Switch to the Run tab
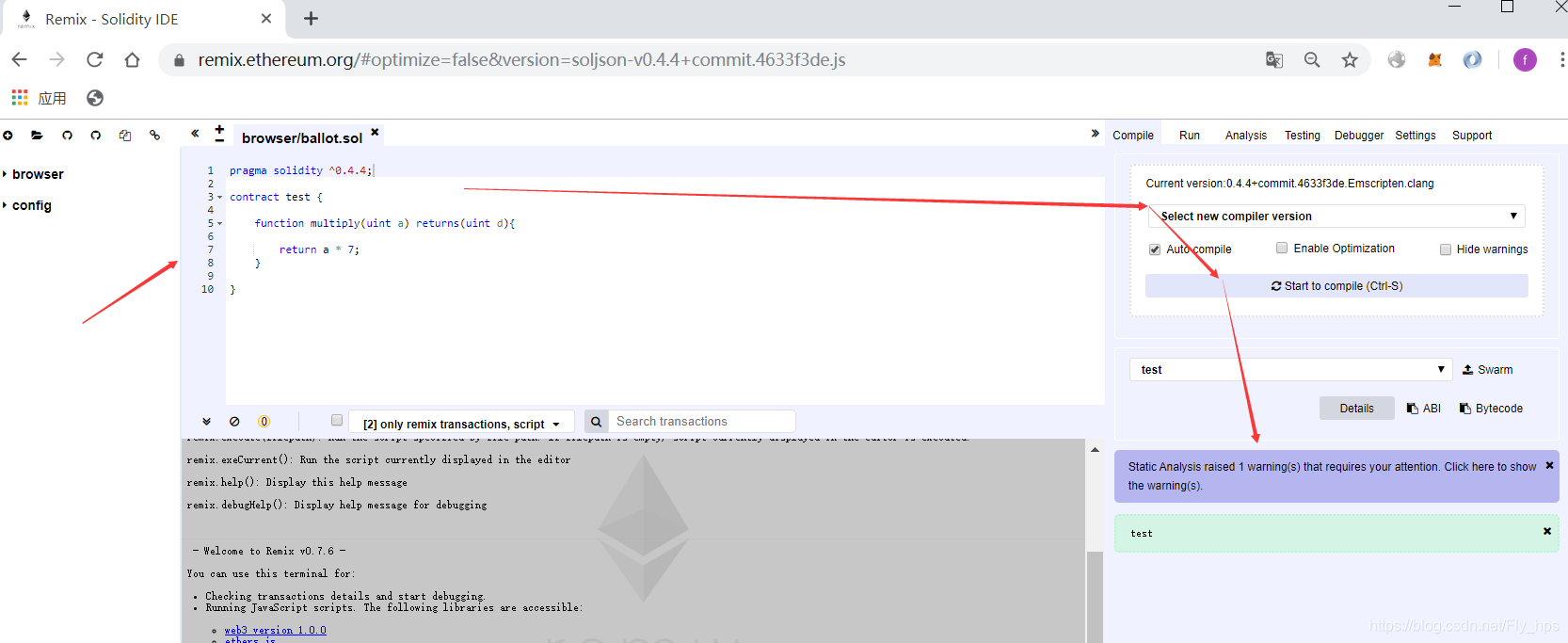This screenshot has height=643, width=1568. click(1190, 136)
